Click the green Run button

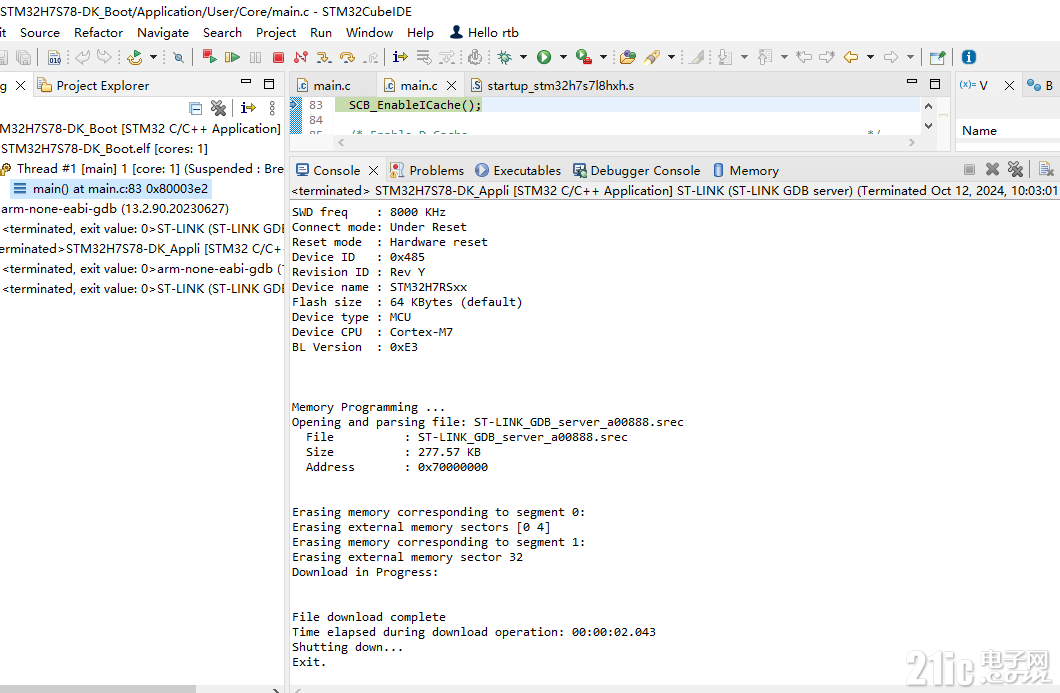544,57
